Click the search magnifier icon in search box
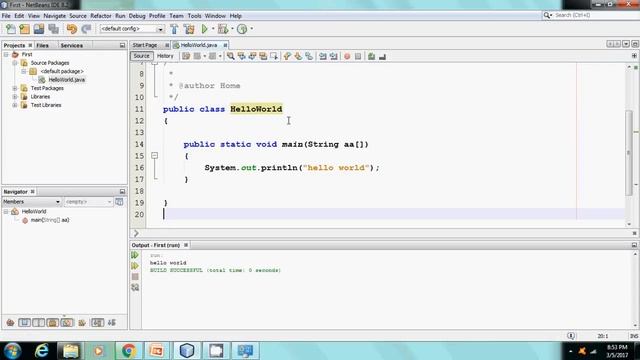 tap(547, 15)
